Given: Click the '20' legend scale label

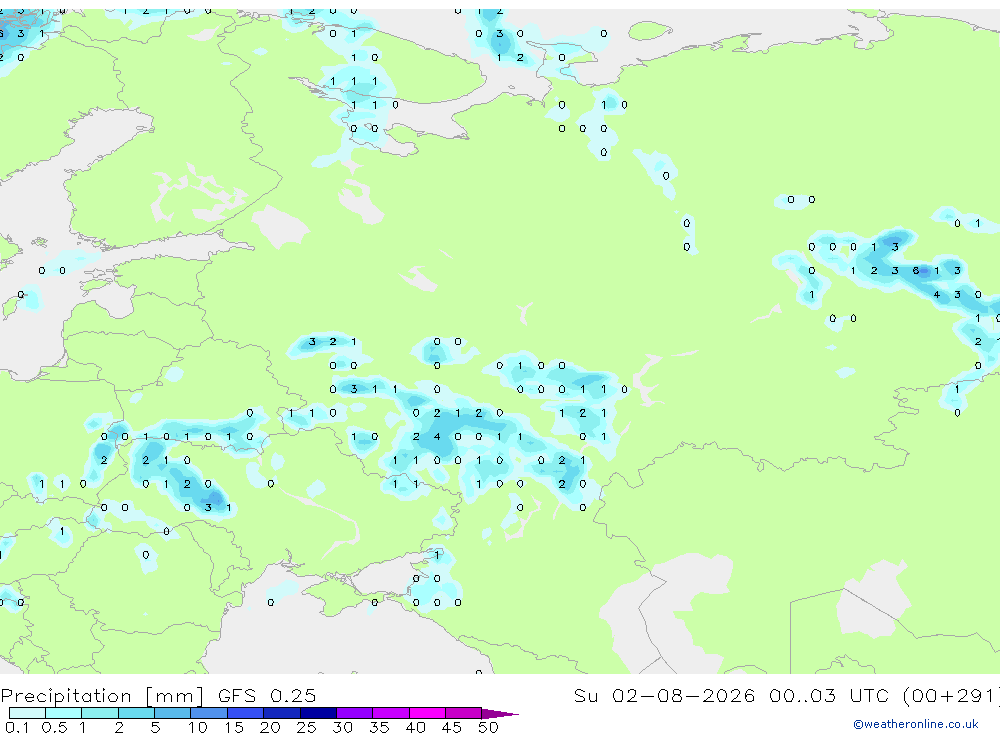Looking at the screenshot, I should pos(270,727).
